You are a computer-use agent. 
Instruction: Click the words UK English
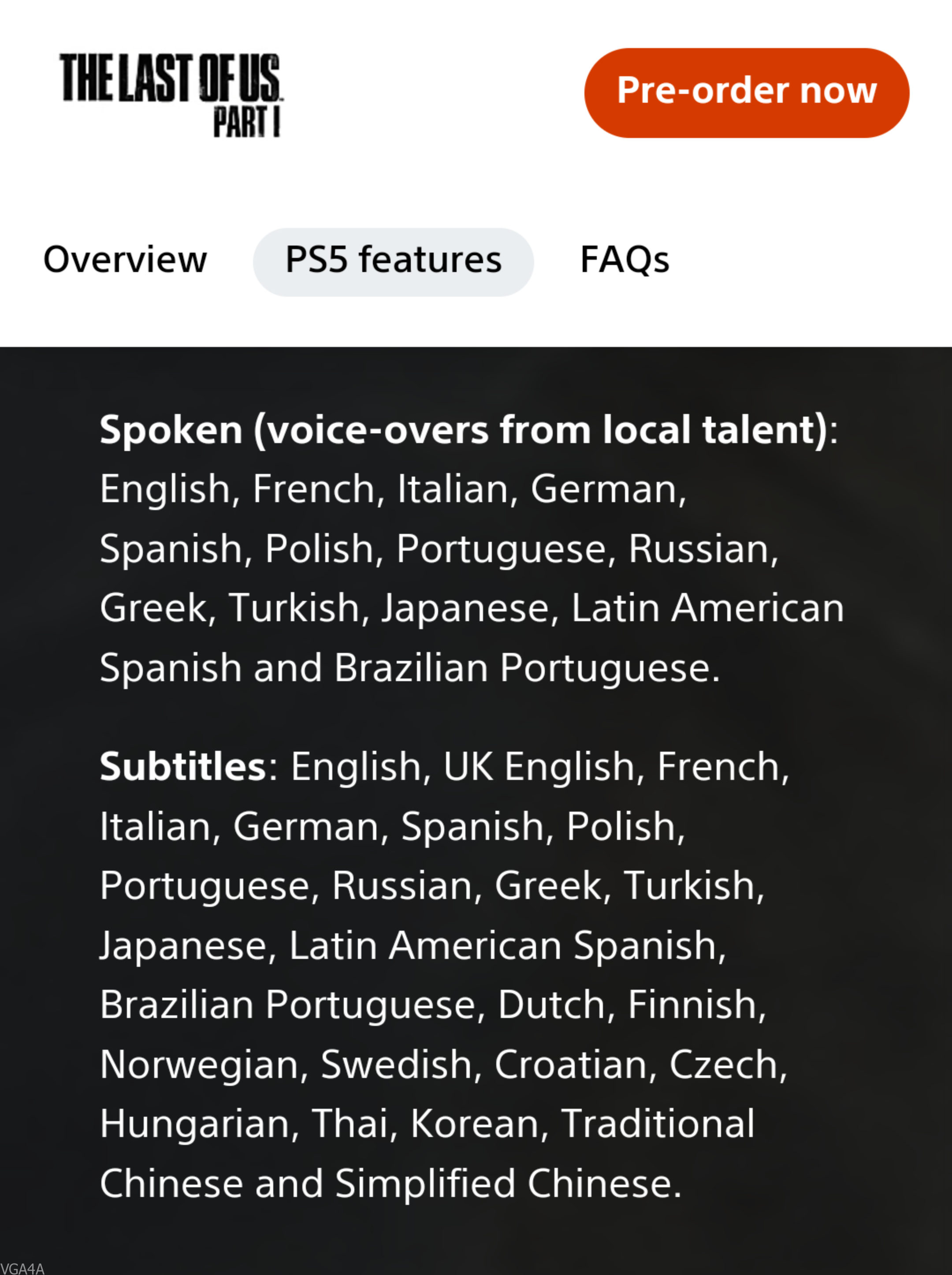[539, 767]
